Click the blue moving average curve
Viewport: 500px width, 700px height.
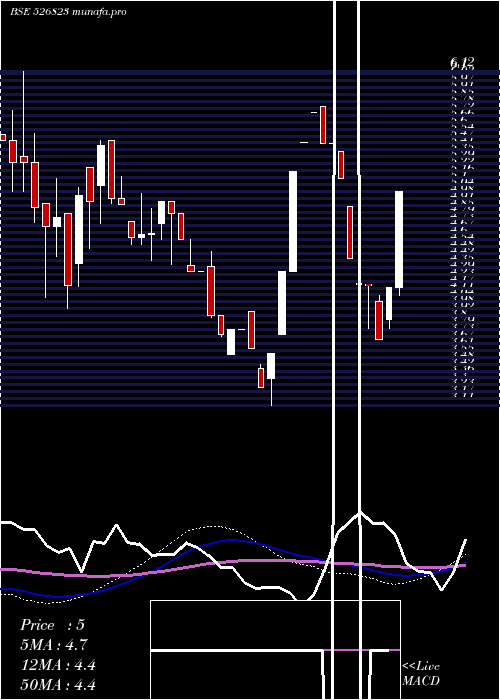tap(232, 540)
